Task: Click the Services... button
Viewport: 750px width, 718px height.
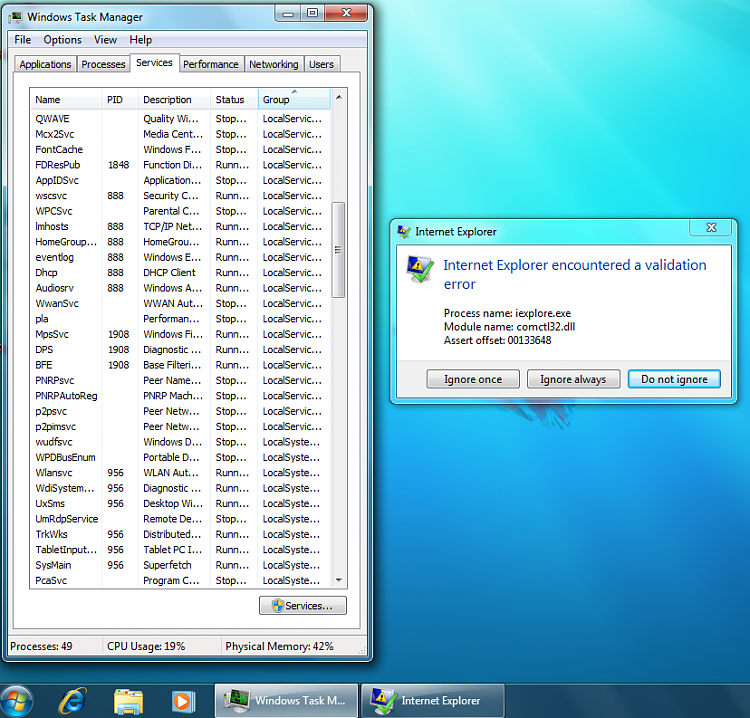Action: [x=303, y=606]
